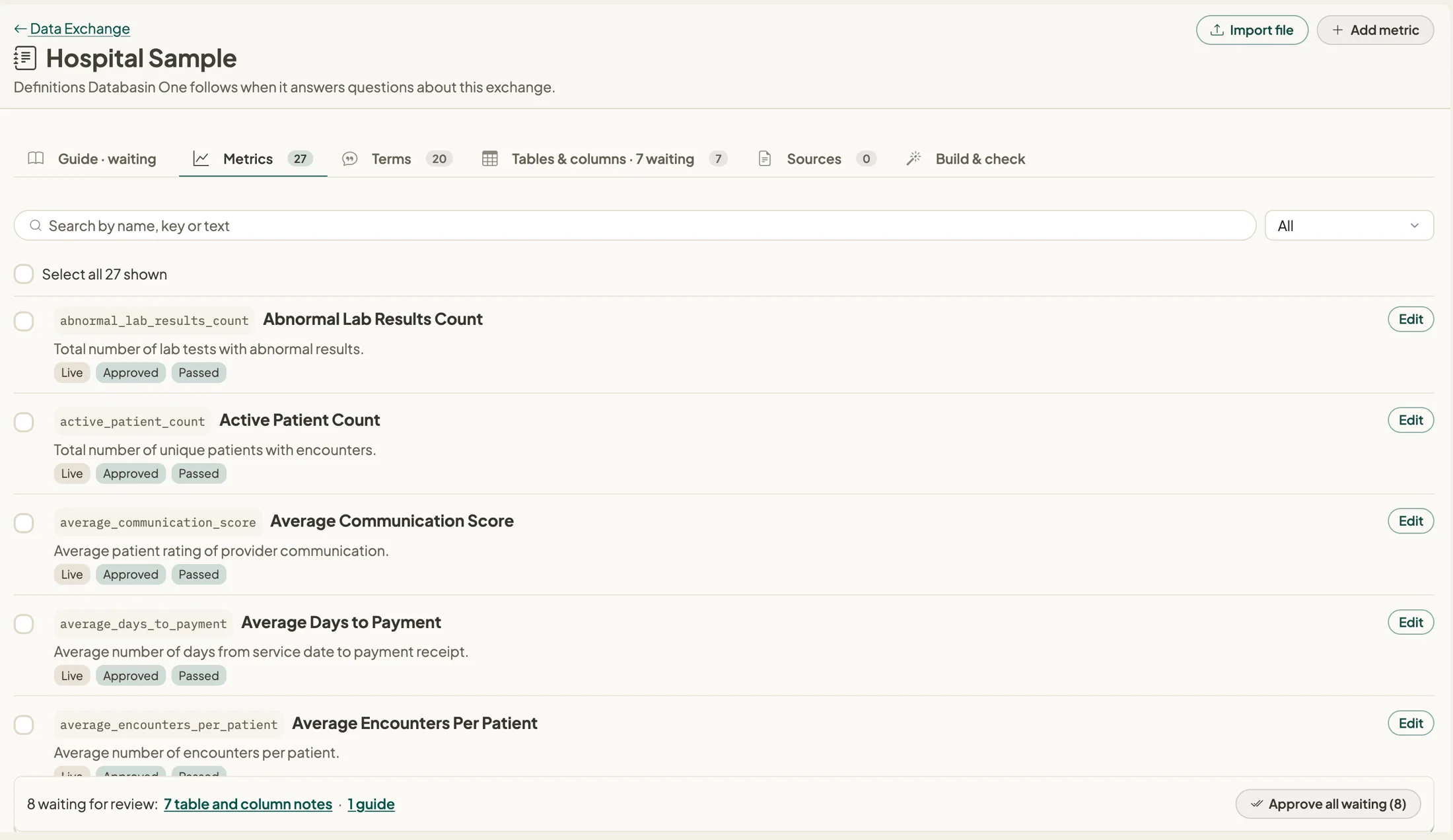The image size is (1453, 840).
Task: Open the Build & check tab
Action: pos(966,158)
